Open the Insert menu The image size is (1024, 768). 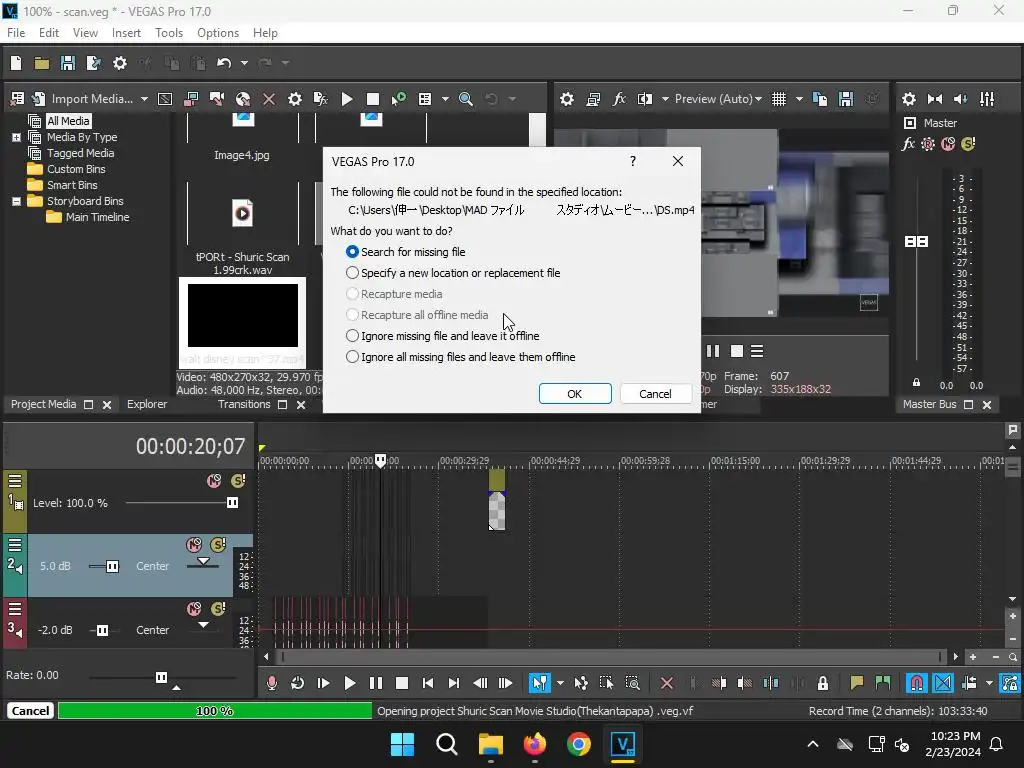(x=126, y=33)
